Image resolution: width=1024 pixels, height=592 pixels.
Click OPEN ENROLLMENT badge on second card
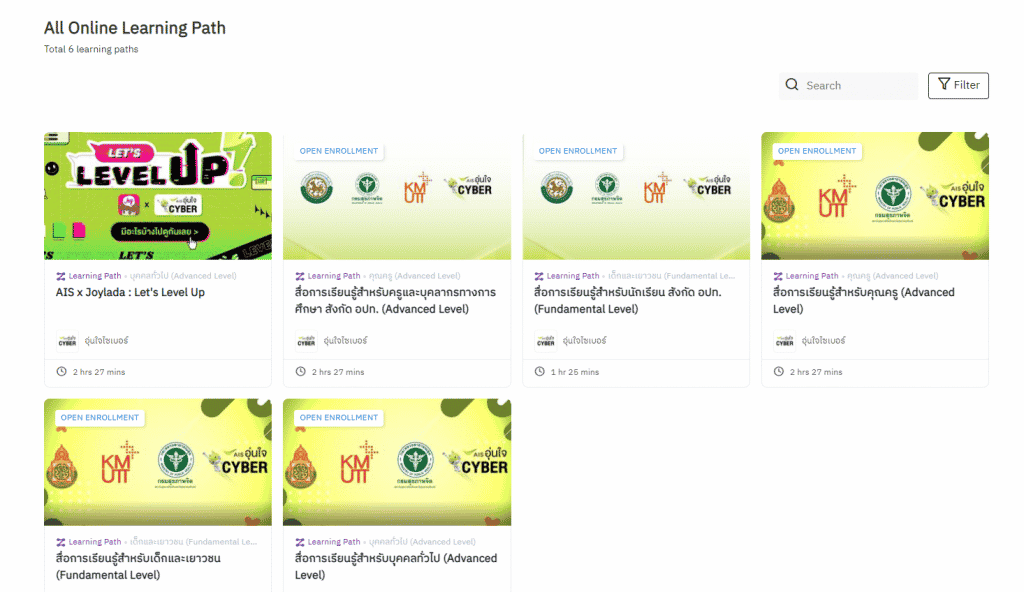point(338,151)
